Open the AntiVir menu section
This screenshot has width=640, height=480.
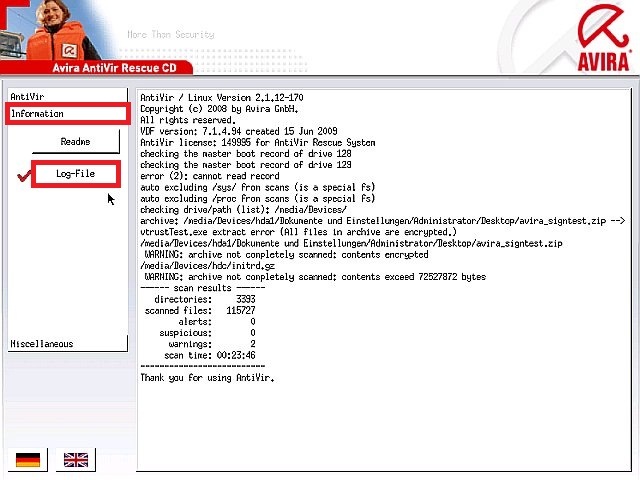point(67,96)
